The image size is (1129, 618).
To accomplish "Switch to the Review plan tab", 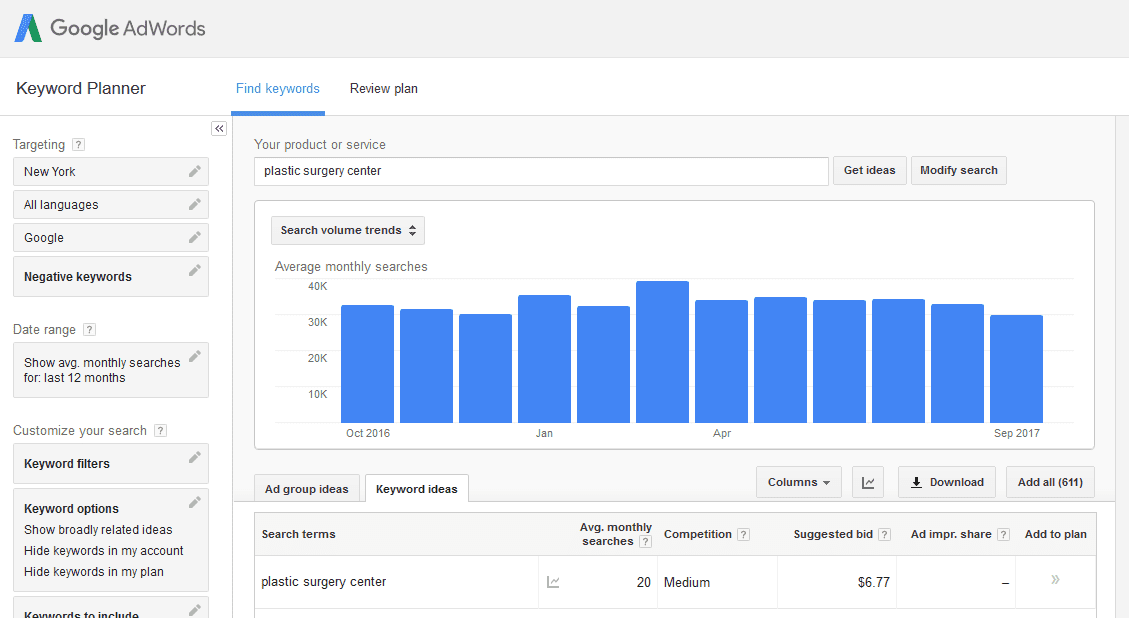I will point(384,89).
